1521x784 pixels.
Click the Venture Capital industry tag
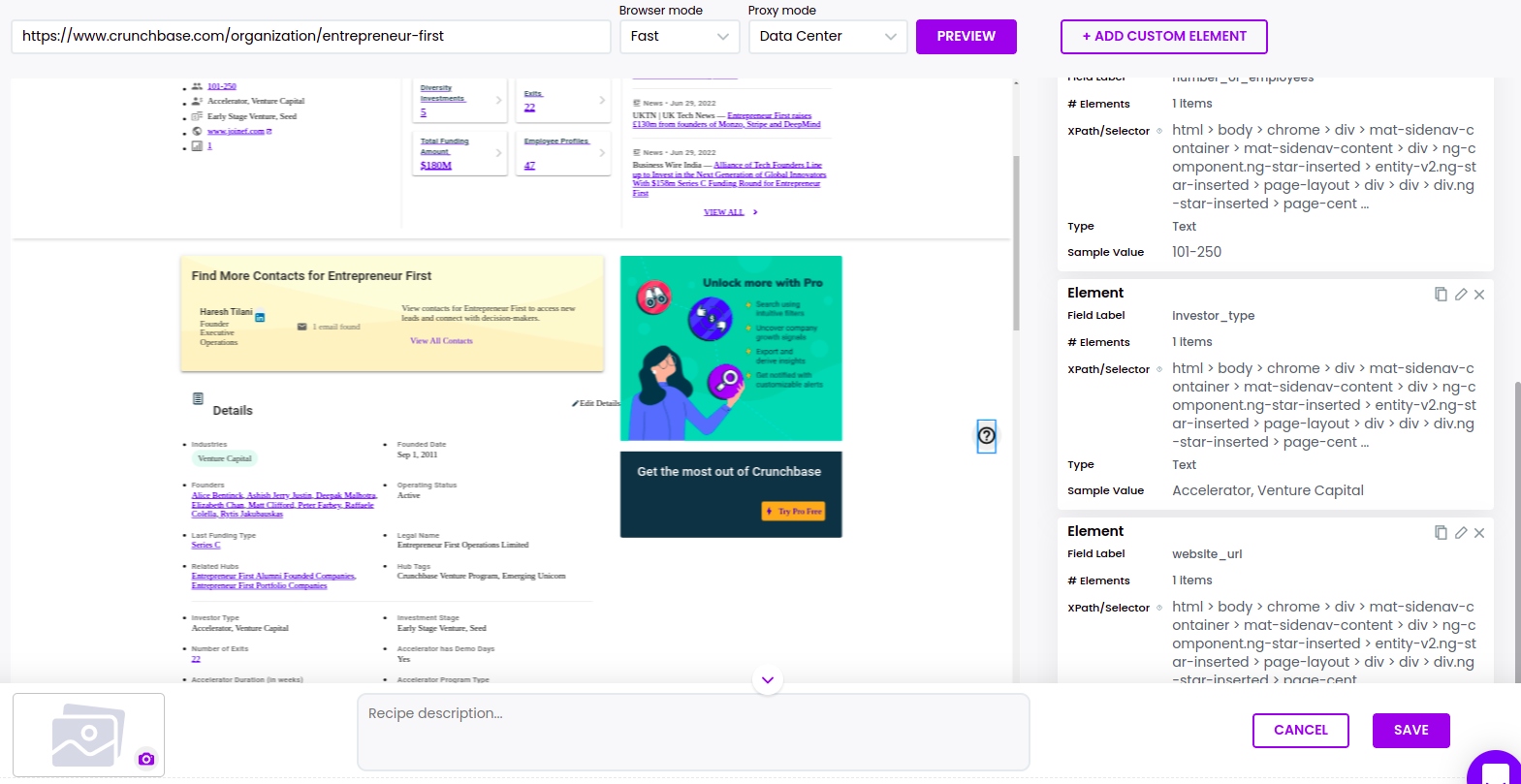[225, 459]
